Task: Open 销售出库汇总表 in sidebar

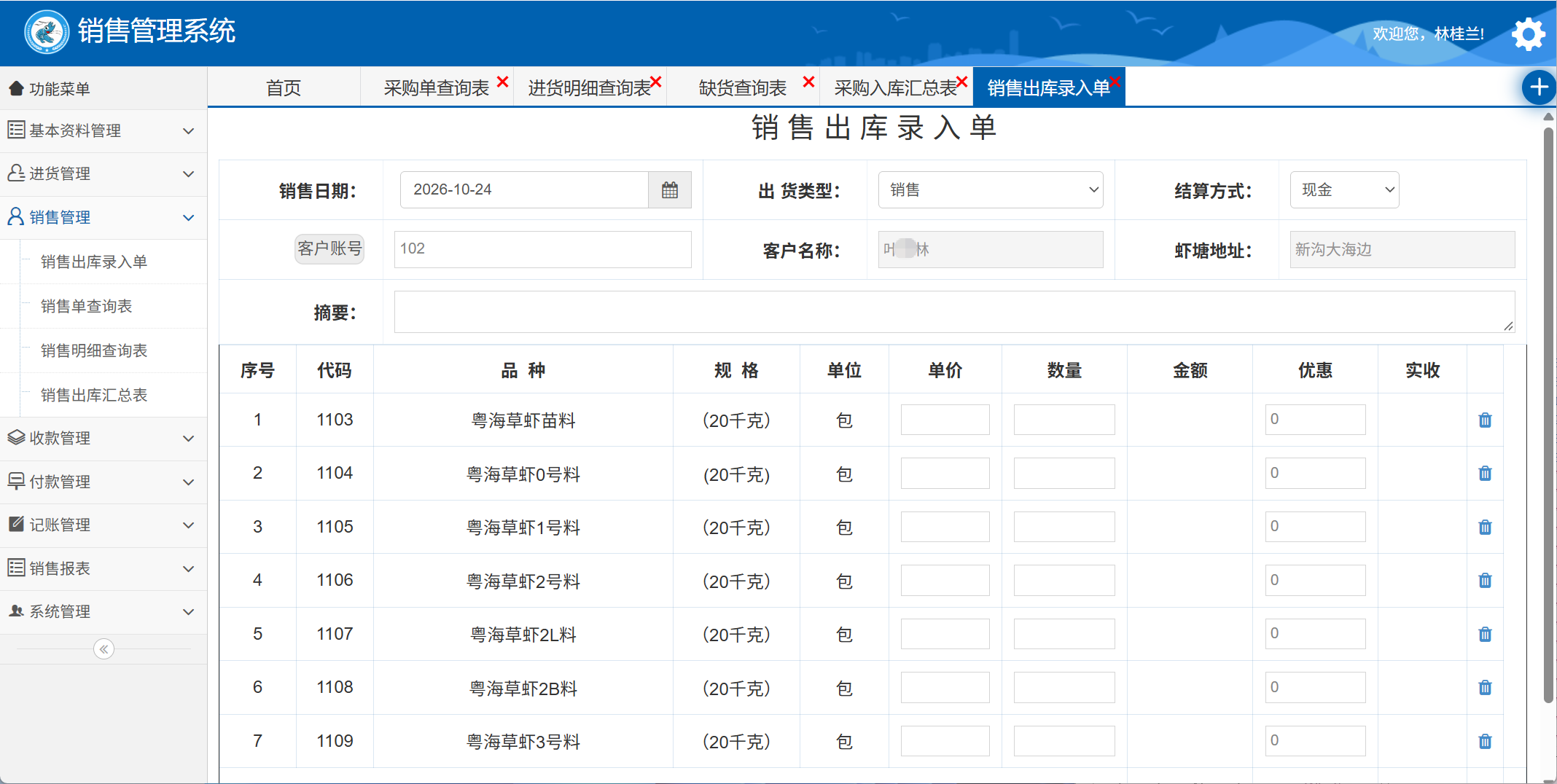Action: [x=94, y=396]
